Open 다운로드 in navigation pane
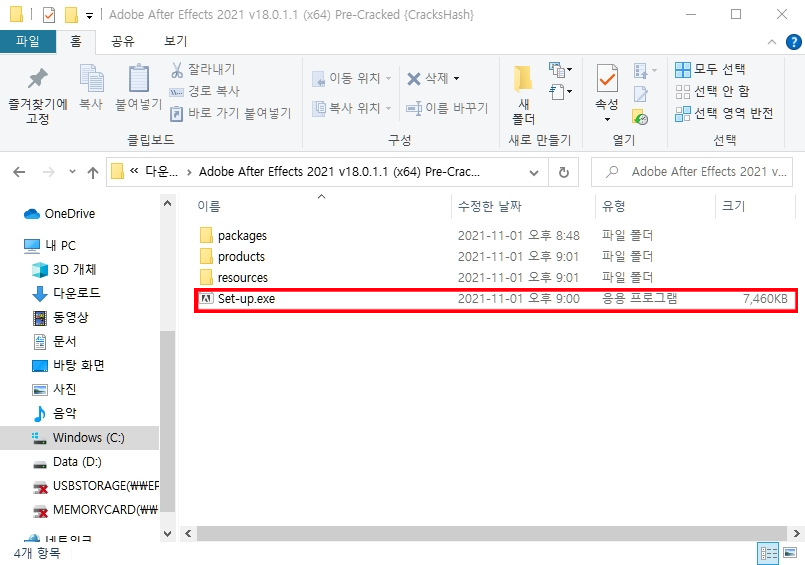Screen dimensions: 805x565 (76, 293)
